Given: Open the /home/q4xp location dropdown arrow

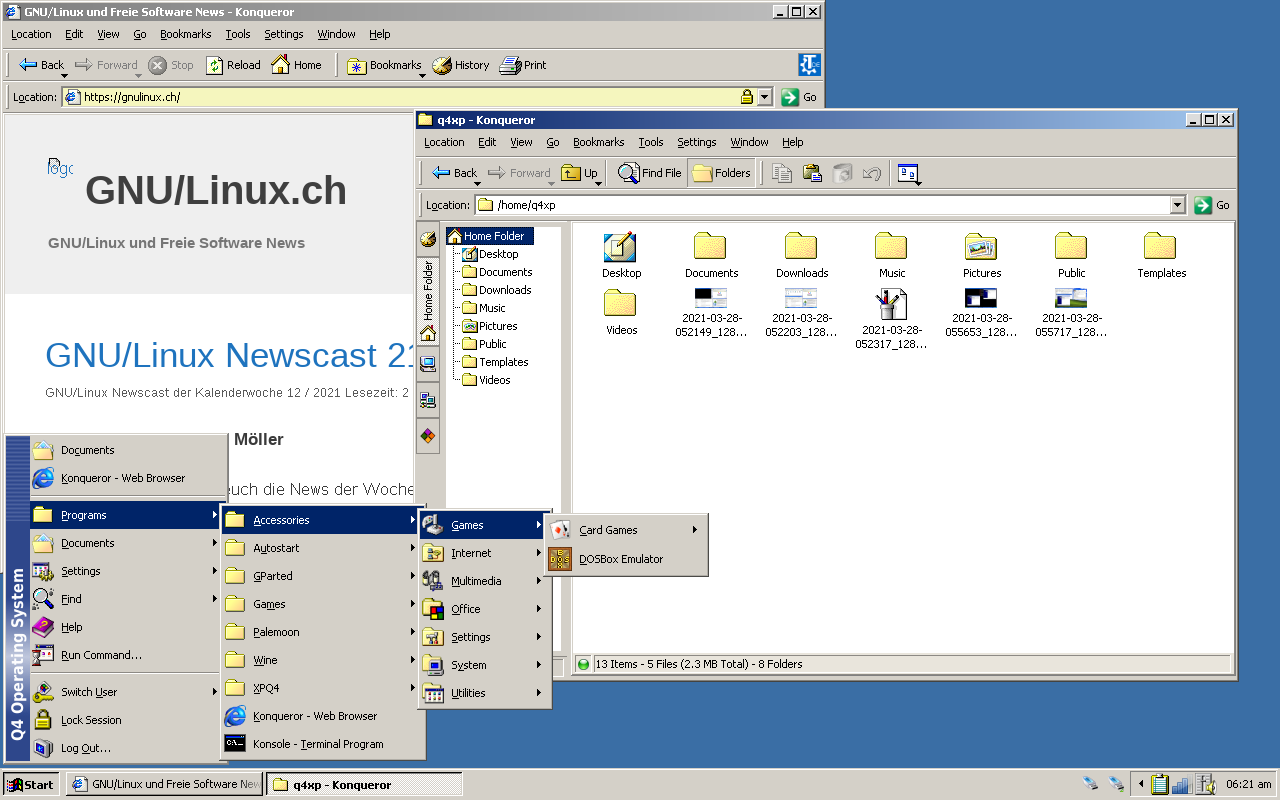Looking at the screenshot, I should coord(1177,205).
